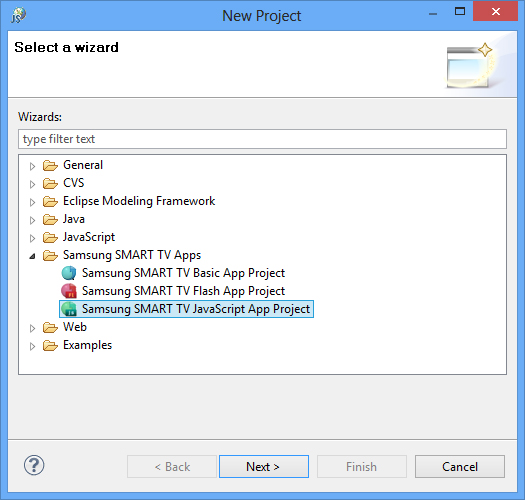The image size is (525, 500).
Task: Click the JavaScript folder icon
Action: pyautogui.click(x=50, y=238)
